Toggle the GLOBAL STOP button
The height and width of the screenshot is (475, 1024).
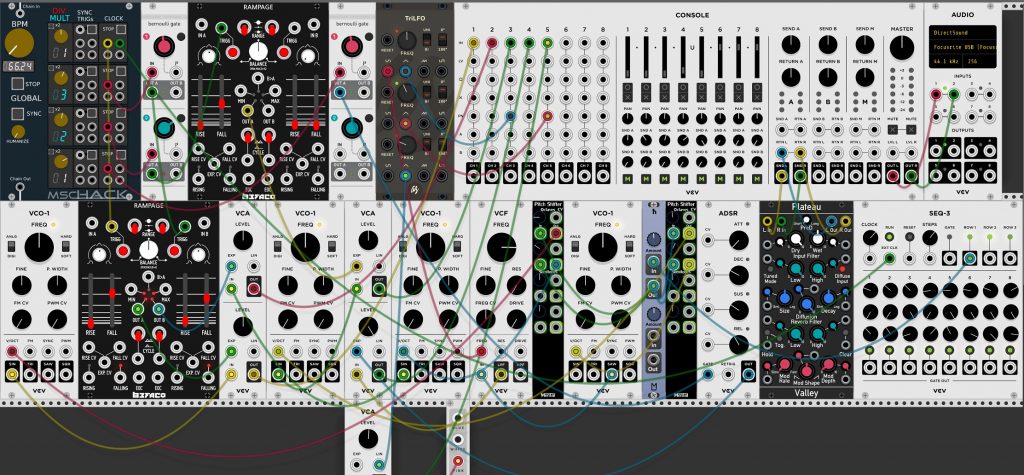pos(18,84)
